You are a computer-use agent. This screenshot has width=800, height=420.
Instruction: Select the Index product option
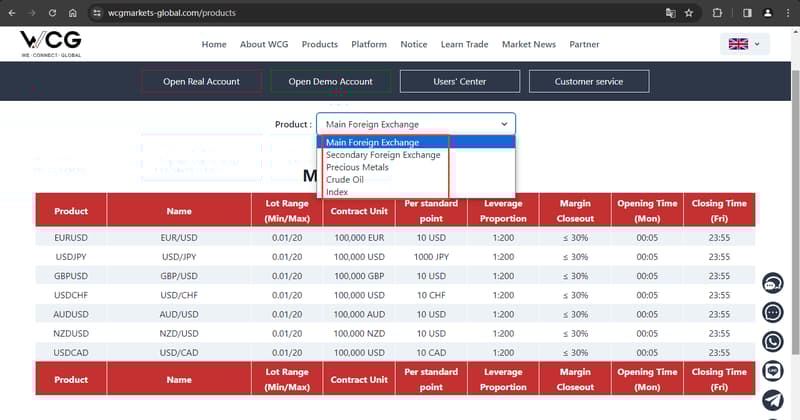pos(337,192)
